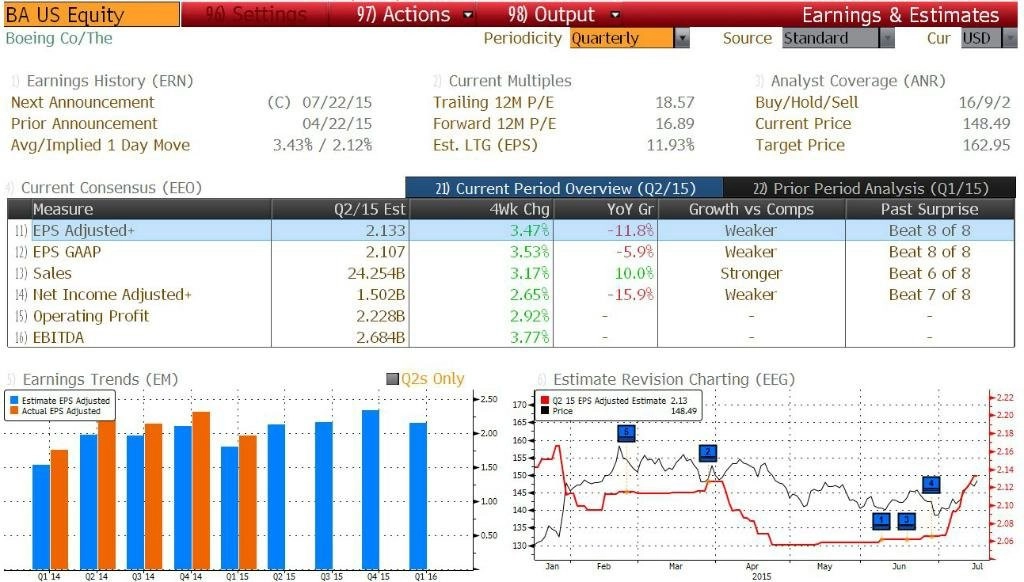Select the EBITDA measure row
This screenshot has height=582, width=1024.
pyautogui.click(x=511, y=337)
